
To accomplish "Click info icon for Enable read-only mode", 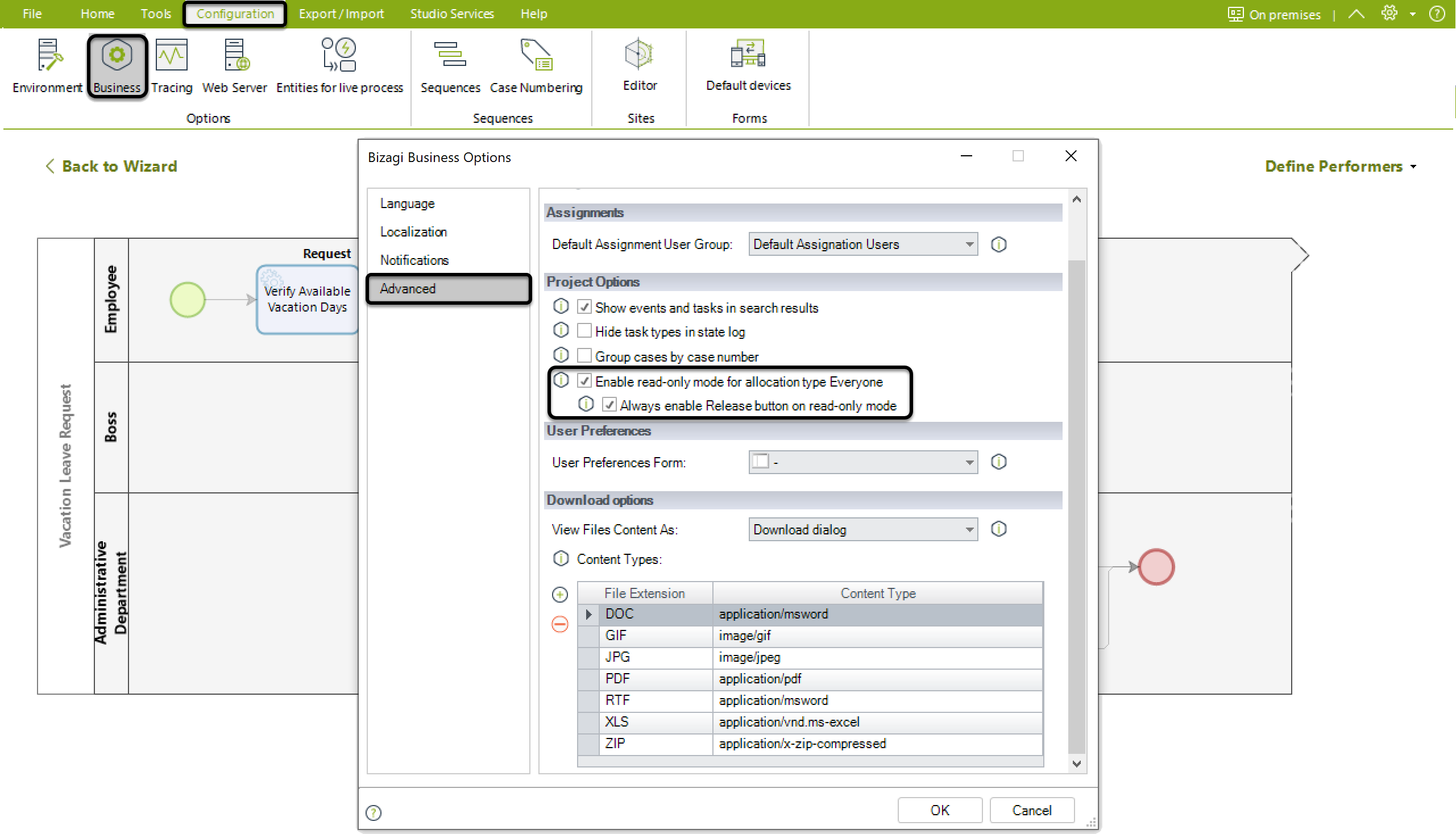I will tap(561, 380).
